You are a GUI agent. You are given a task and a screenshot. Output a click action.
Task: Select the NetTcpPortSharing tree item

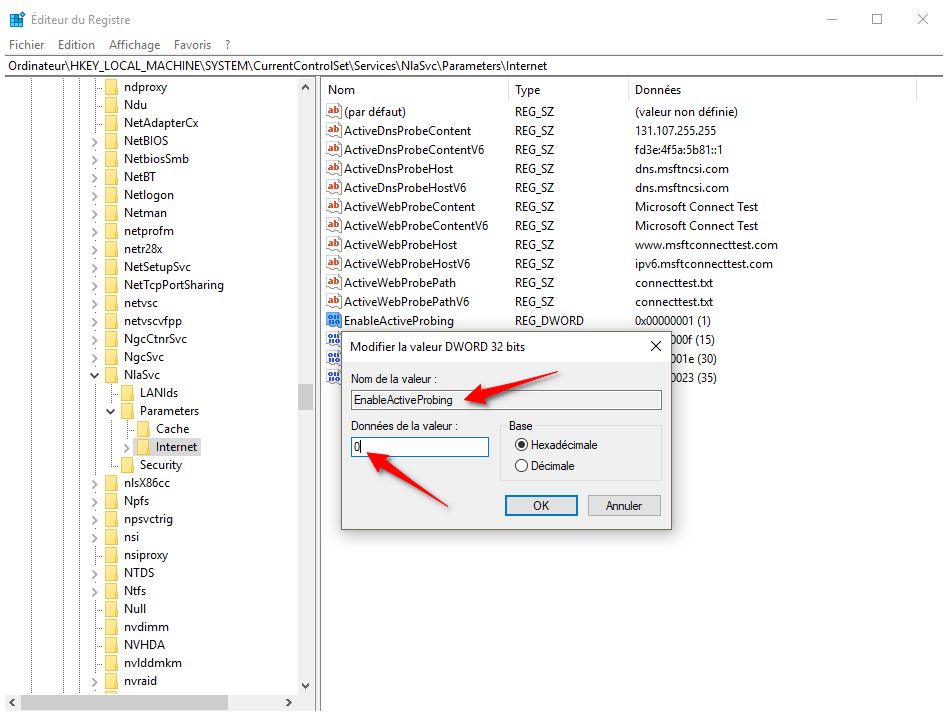pos(174,285)
